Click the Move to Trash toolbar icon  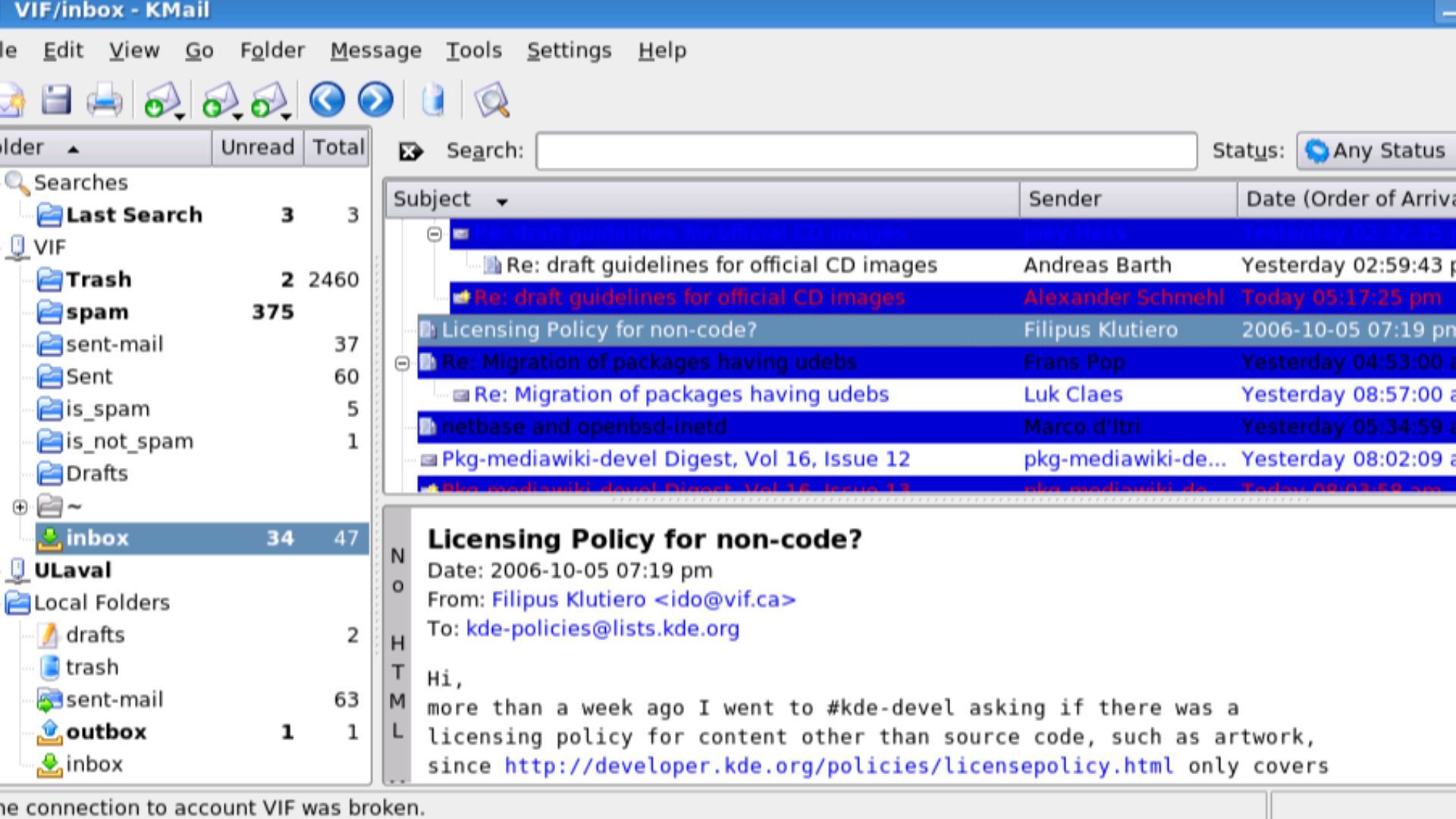point(433,100)
